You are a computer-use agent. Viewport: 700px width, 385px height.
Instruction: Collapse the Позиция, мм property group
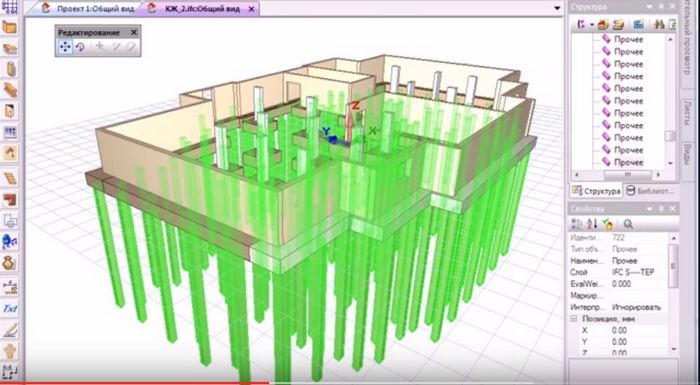(574, 319)
